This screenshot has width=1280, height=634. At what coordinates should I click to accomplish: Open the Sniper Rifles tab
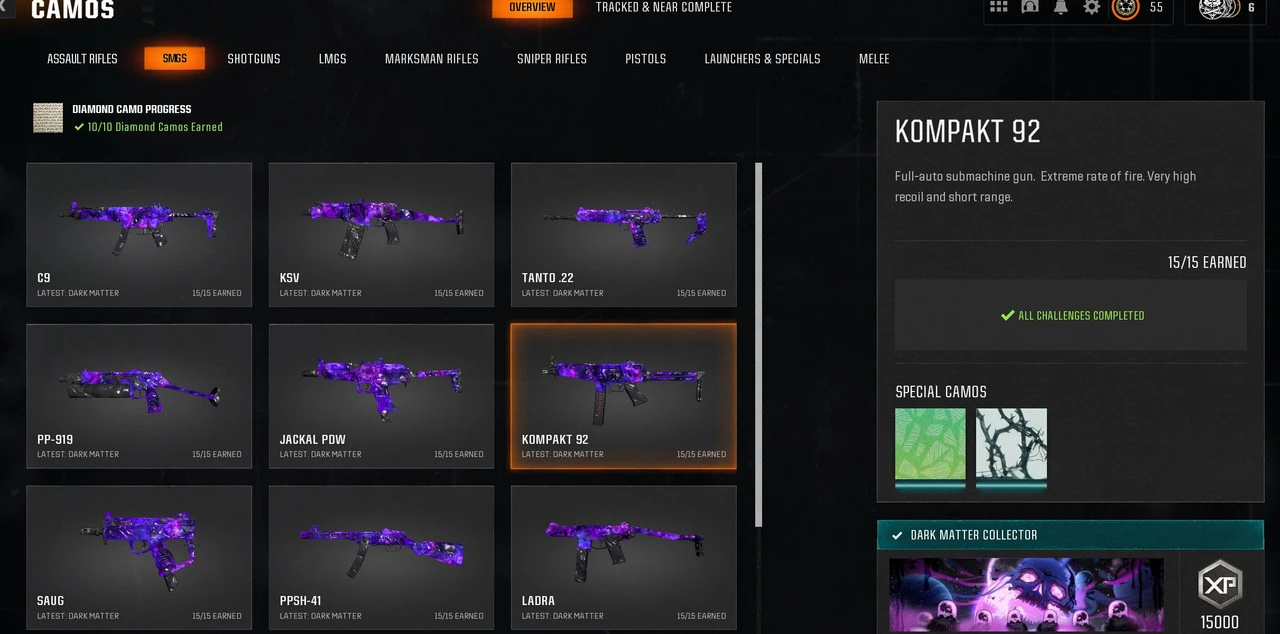pyautogui.click(x=552, y=59)
